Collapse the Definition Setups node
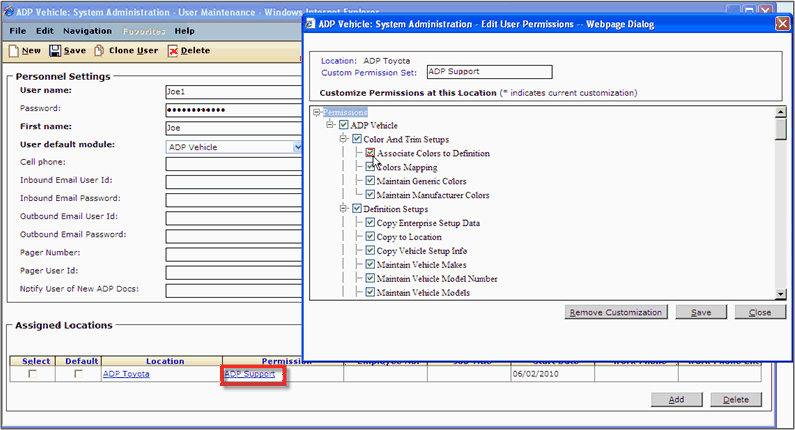The image size is (795, 430). tap(344, 208)
